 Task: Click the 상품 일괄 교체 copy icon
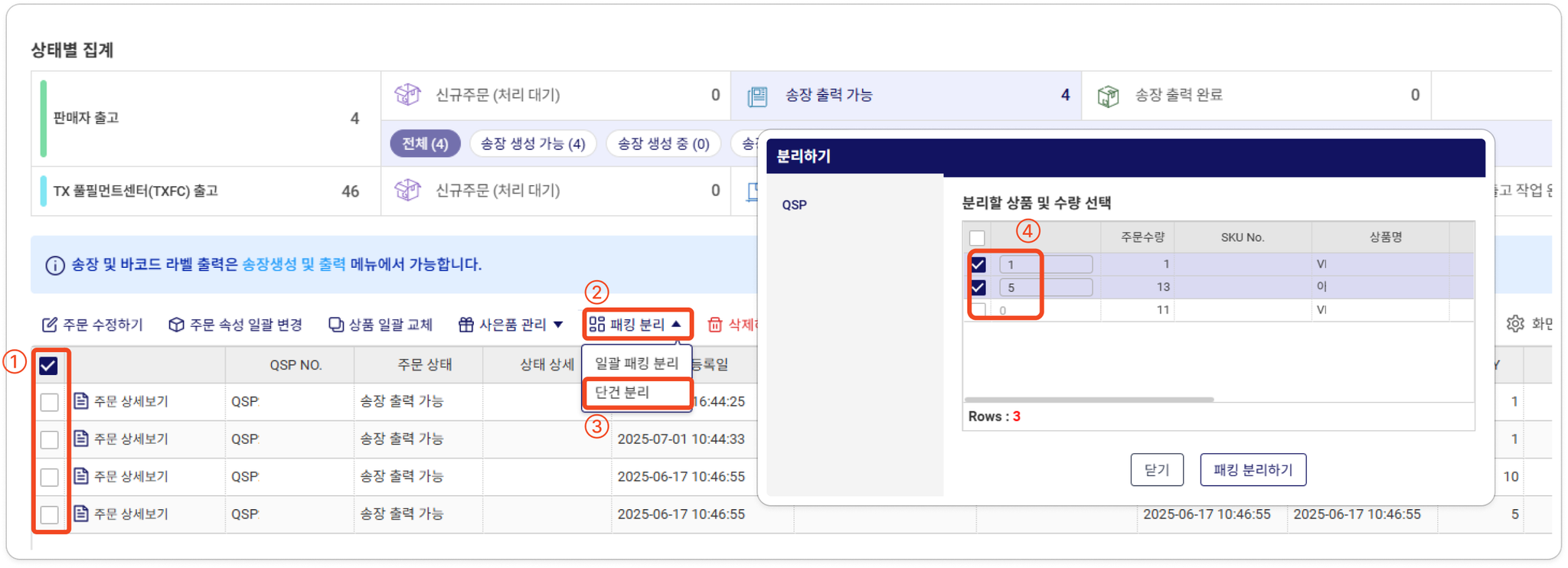pyautogui.click(x=335, y=325)
